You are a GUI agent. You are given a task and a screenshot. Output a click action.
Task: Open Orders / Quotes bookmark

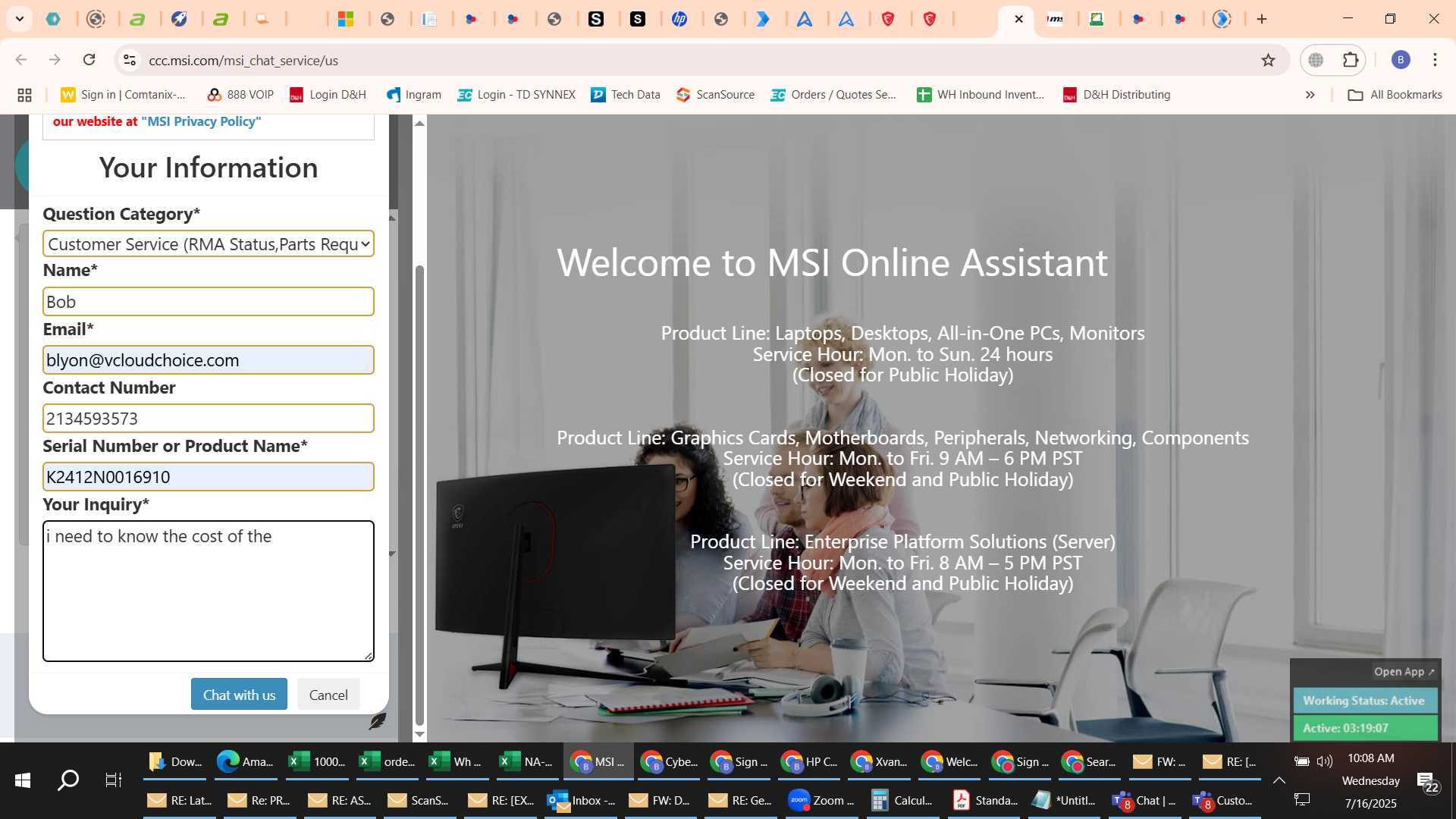pos(833,95)
